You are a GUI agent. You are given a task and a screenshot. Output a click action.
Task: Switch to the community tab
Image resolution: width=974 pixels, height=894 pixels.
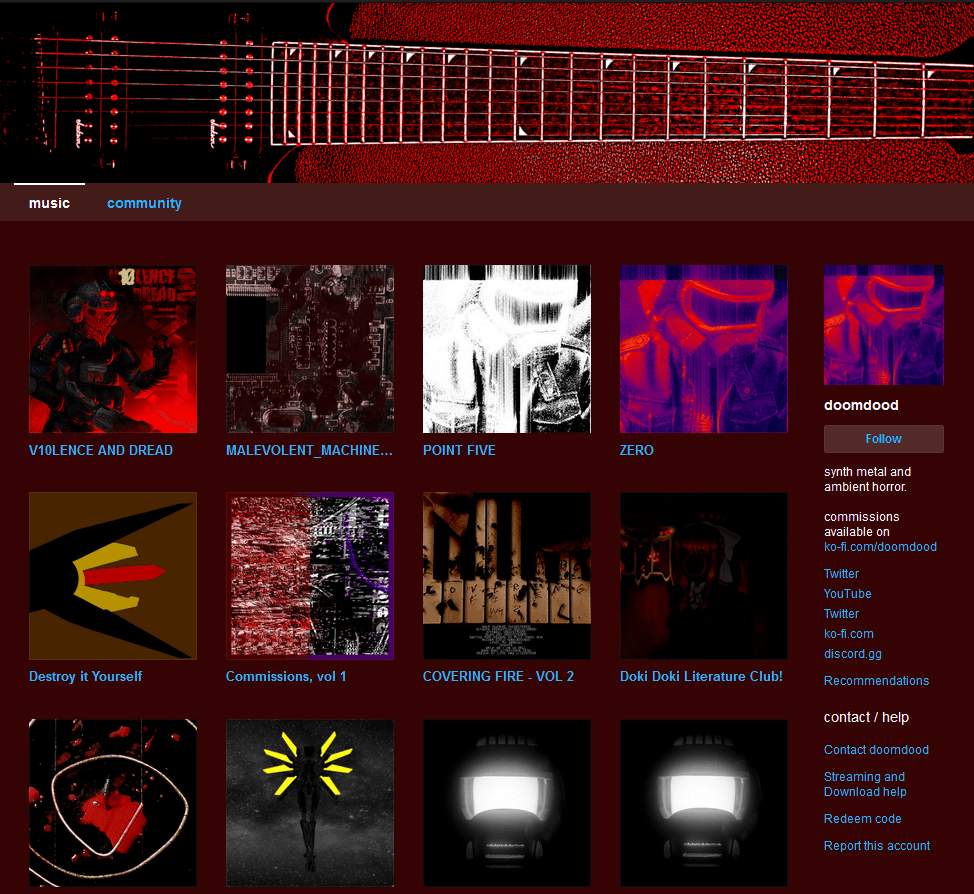click(144, 203)
